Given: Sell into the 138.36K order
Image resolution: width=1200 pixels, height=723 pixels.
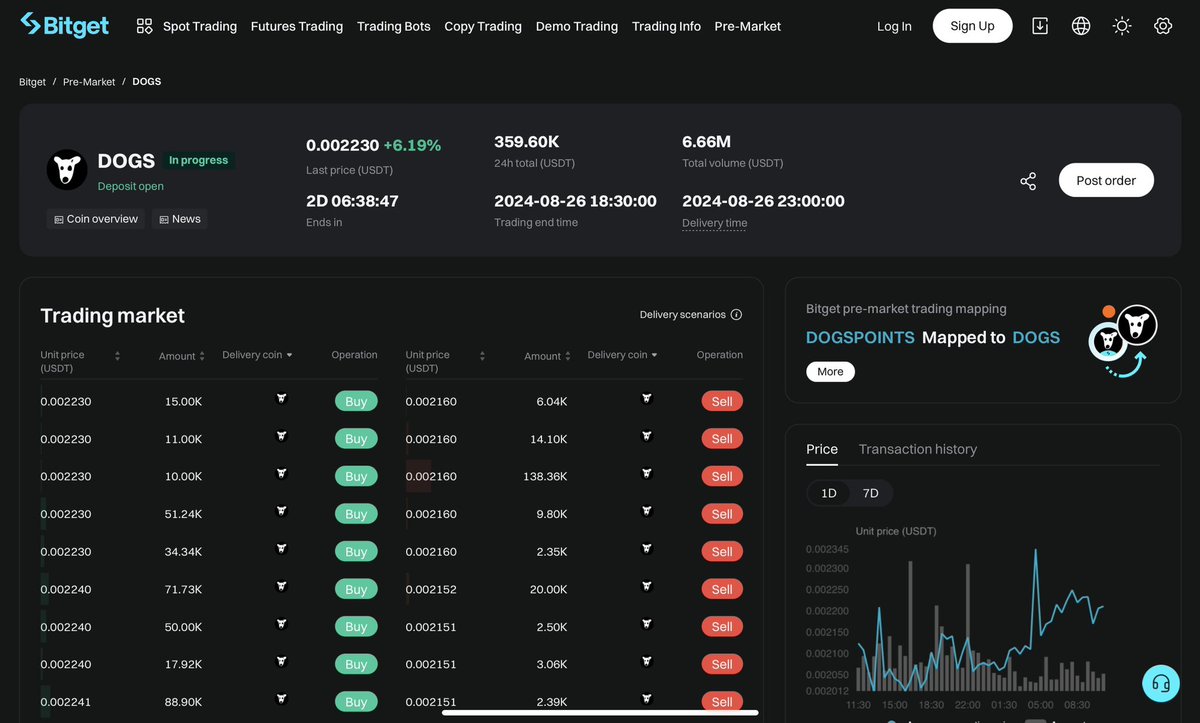Looking at the screenshot, I should pos(722,476).
